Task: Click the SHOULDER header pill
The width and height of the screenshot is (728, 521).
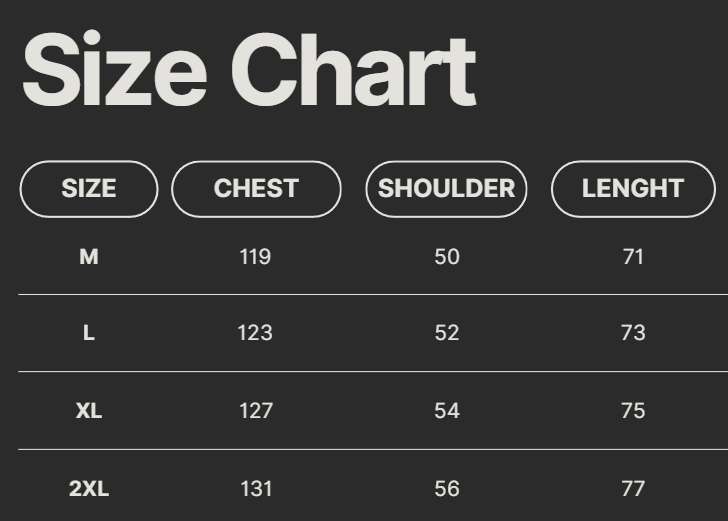Action: pos(446,189)
